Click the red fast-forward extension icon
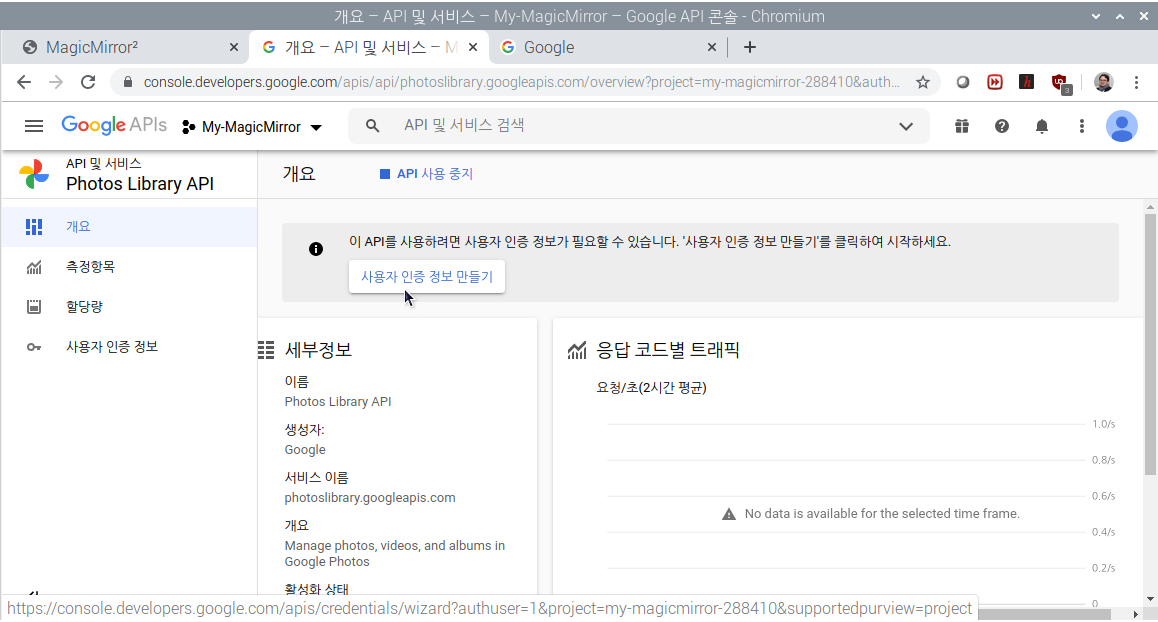Viewport: 1158px width, 622px height. 995,82
